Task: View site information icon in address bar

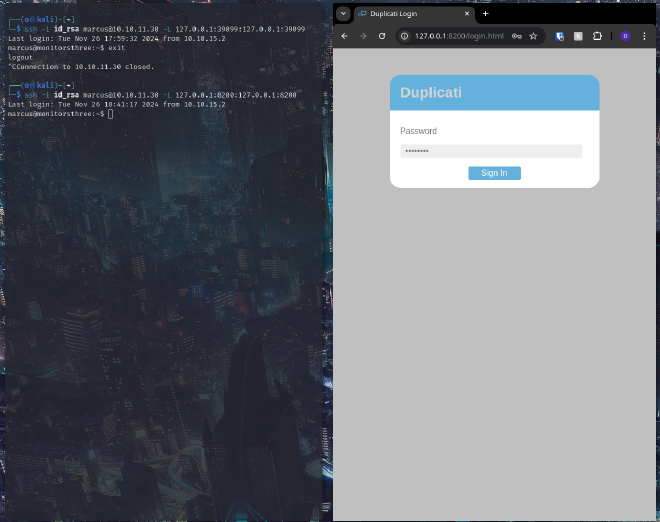Action: 405,36
